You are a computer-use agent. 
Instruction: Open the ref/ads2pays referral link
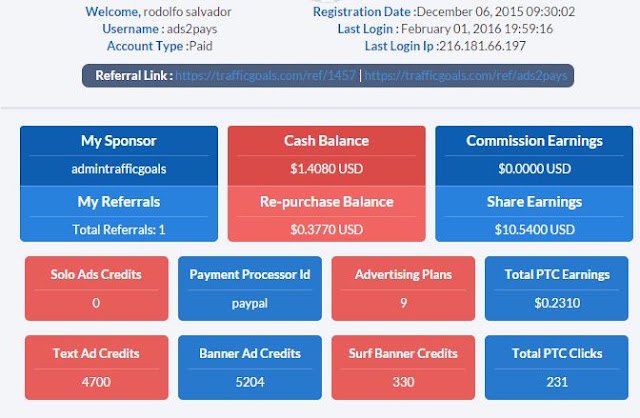[x=466, y=76]
